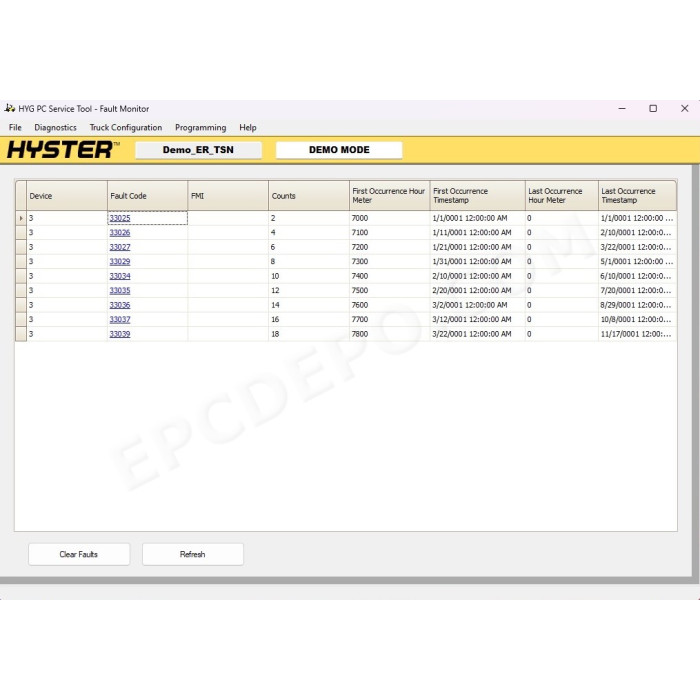Open fault code 33039 link
700x700 pixels.
coord(120,334)
